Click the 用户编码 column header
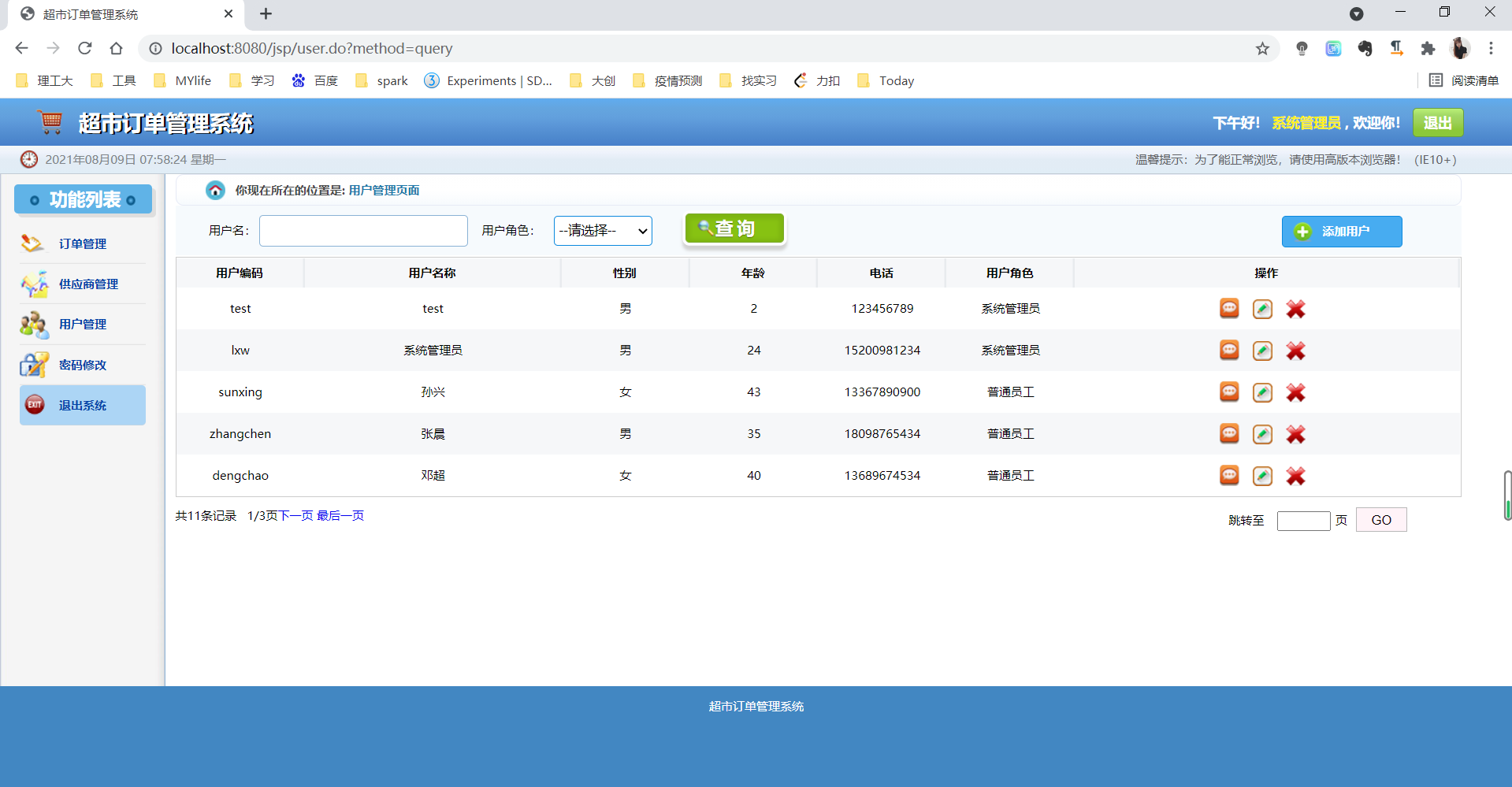The image size is (1512, 787). [240, 273]
